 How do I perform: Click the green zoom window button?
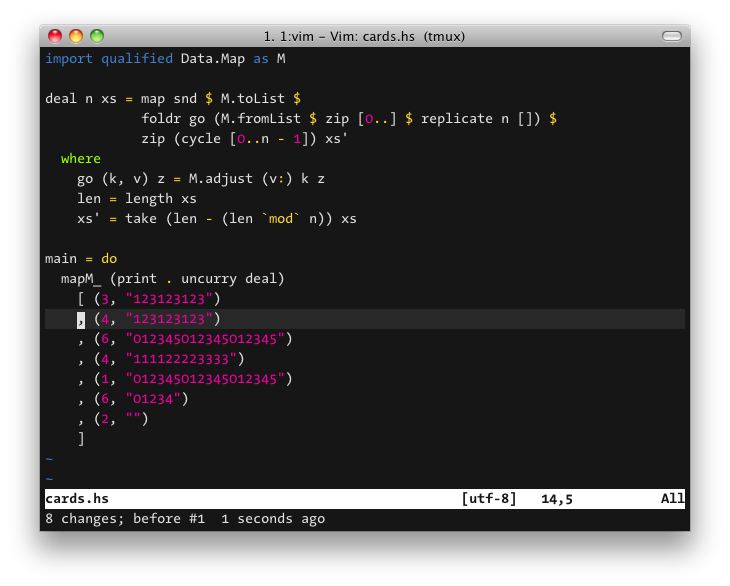coord(97,36)
